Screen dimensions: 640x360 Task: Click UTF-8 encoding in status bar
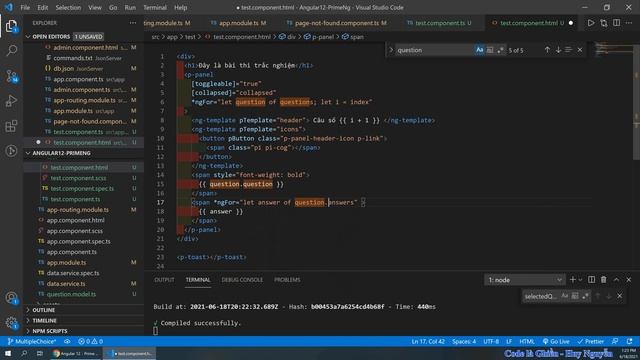tap(491, 341)
